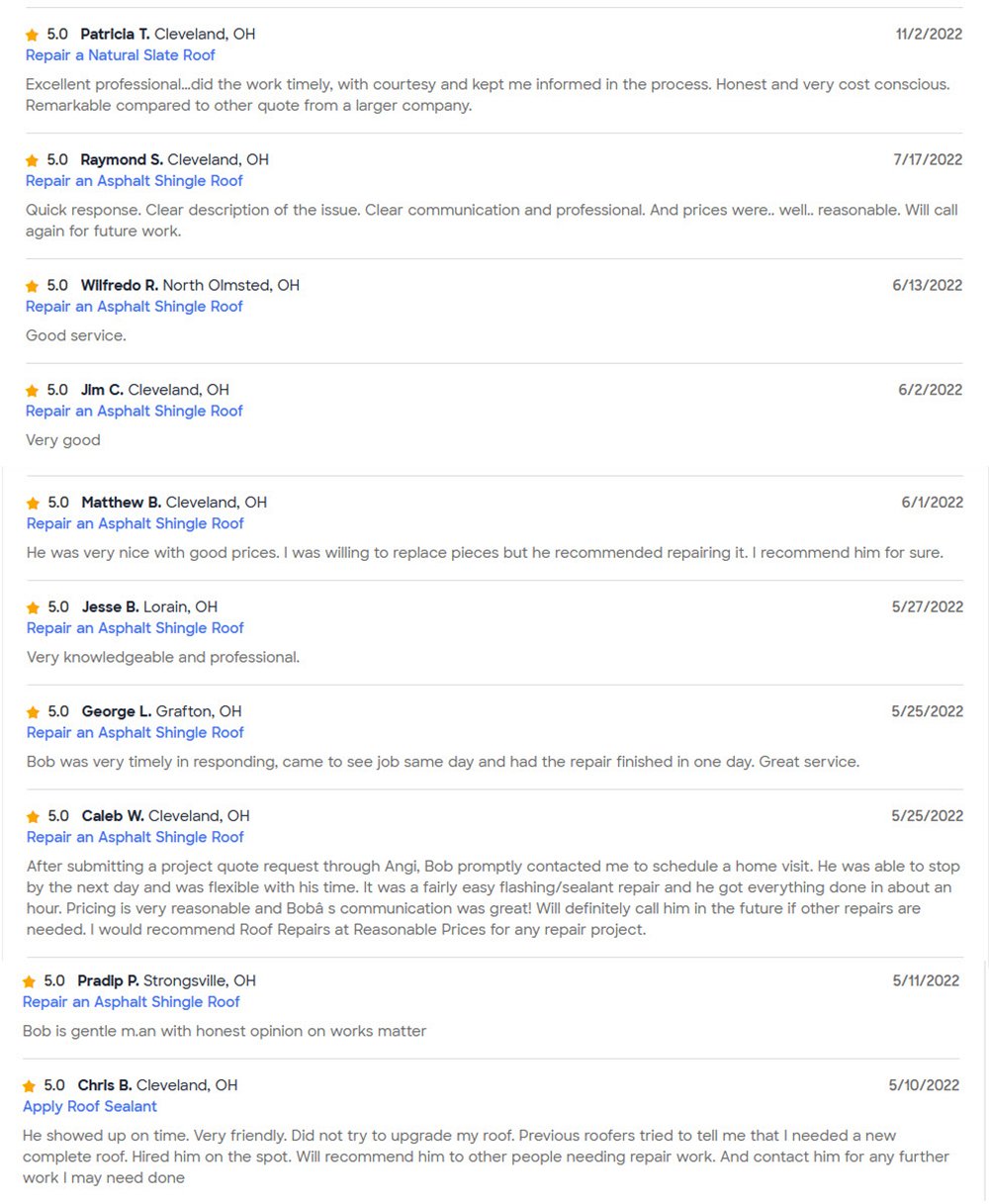989x1204 pixels.
Task: Click the 11/2/2022 review date
Action: point(929,35)
